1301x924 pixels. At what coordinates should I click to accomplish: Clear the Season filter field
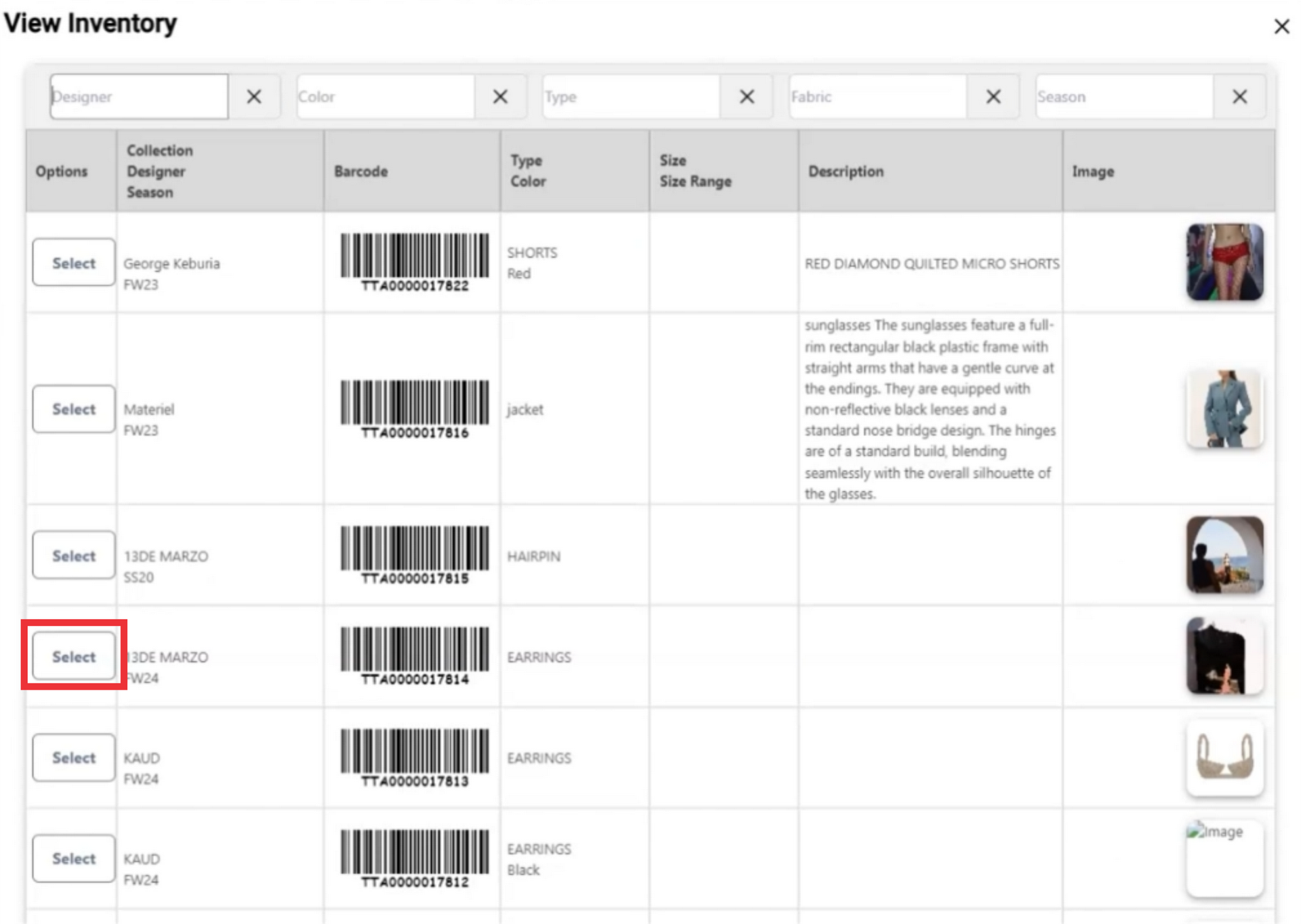(1239, 97)
